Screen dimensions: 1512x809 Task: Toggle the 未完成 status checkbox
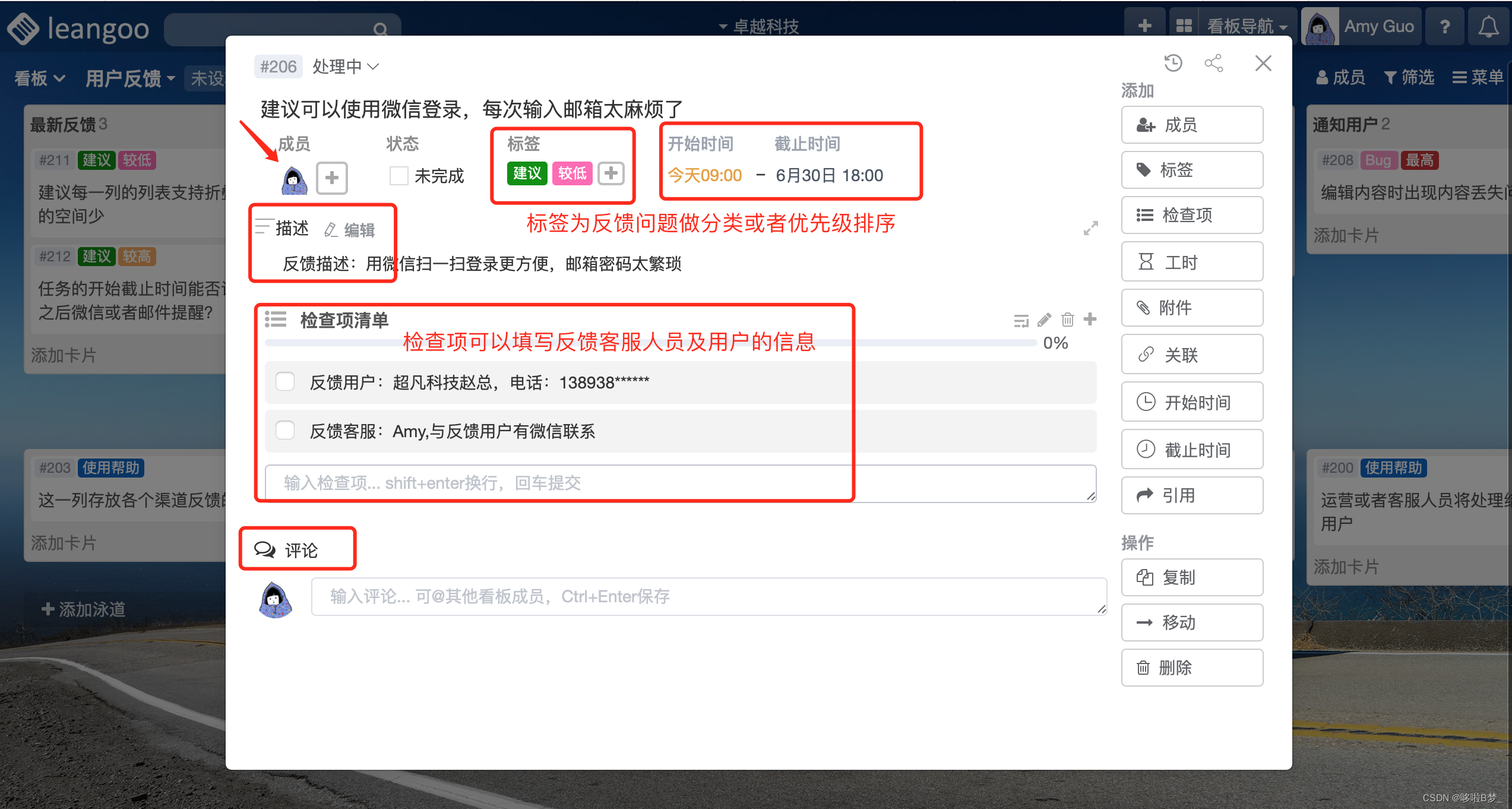click(398, 175)
